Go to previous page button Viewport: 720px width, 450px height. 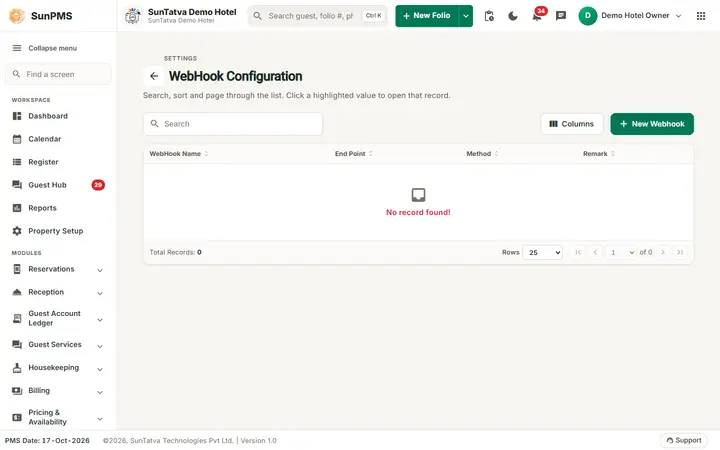(x=595, y=252)
